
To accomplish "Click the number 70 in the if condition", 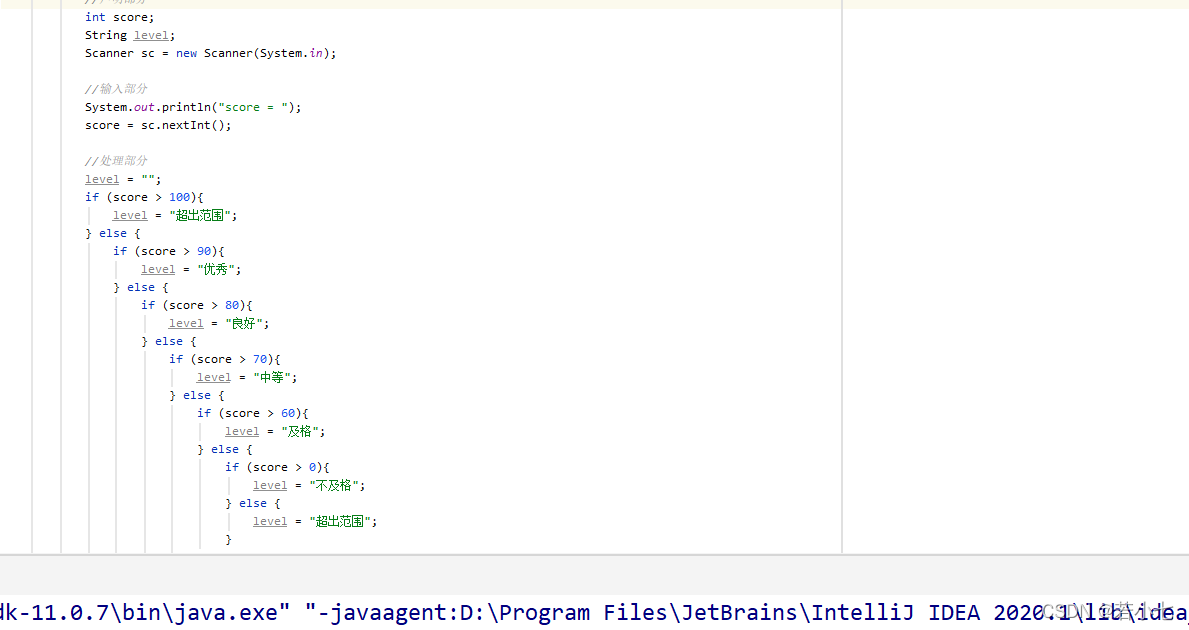I will point(260,359).
